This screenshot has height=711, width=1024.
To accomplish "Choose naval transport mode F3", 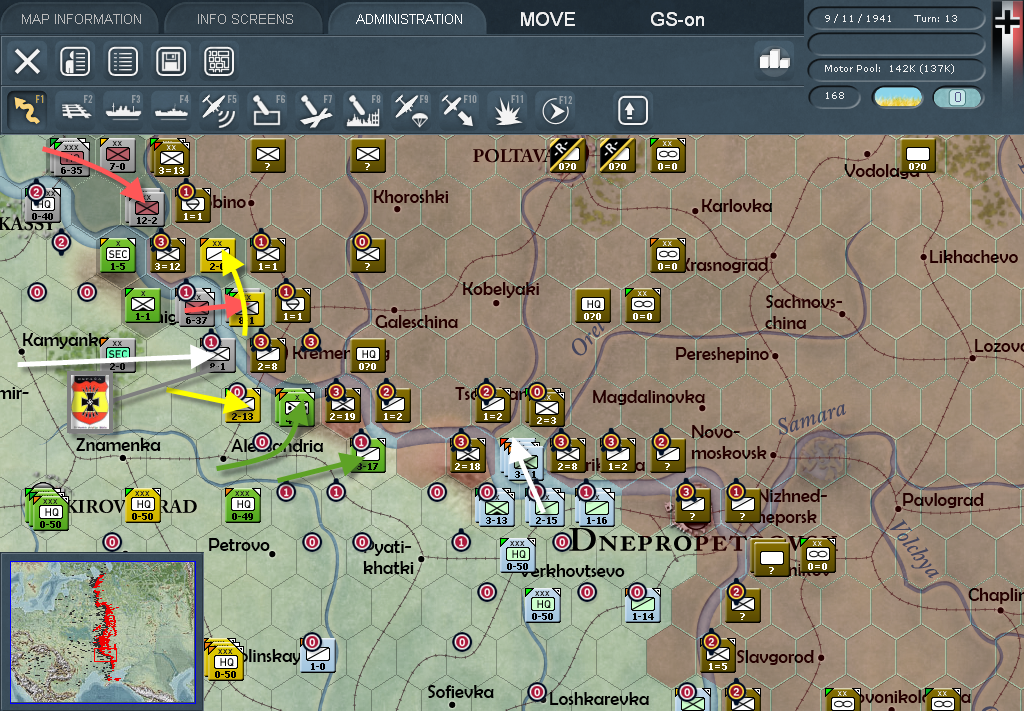I will [x=123, y=109].
